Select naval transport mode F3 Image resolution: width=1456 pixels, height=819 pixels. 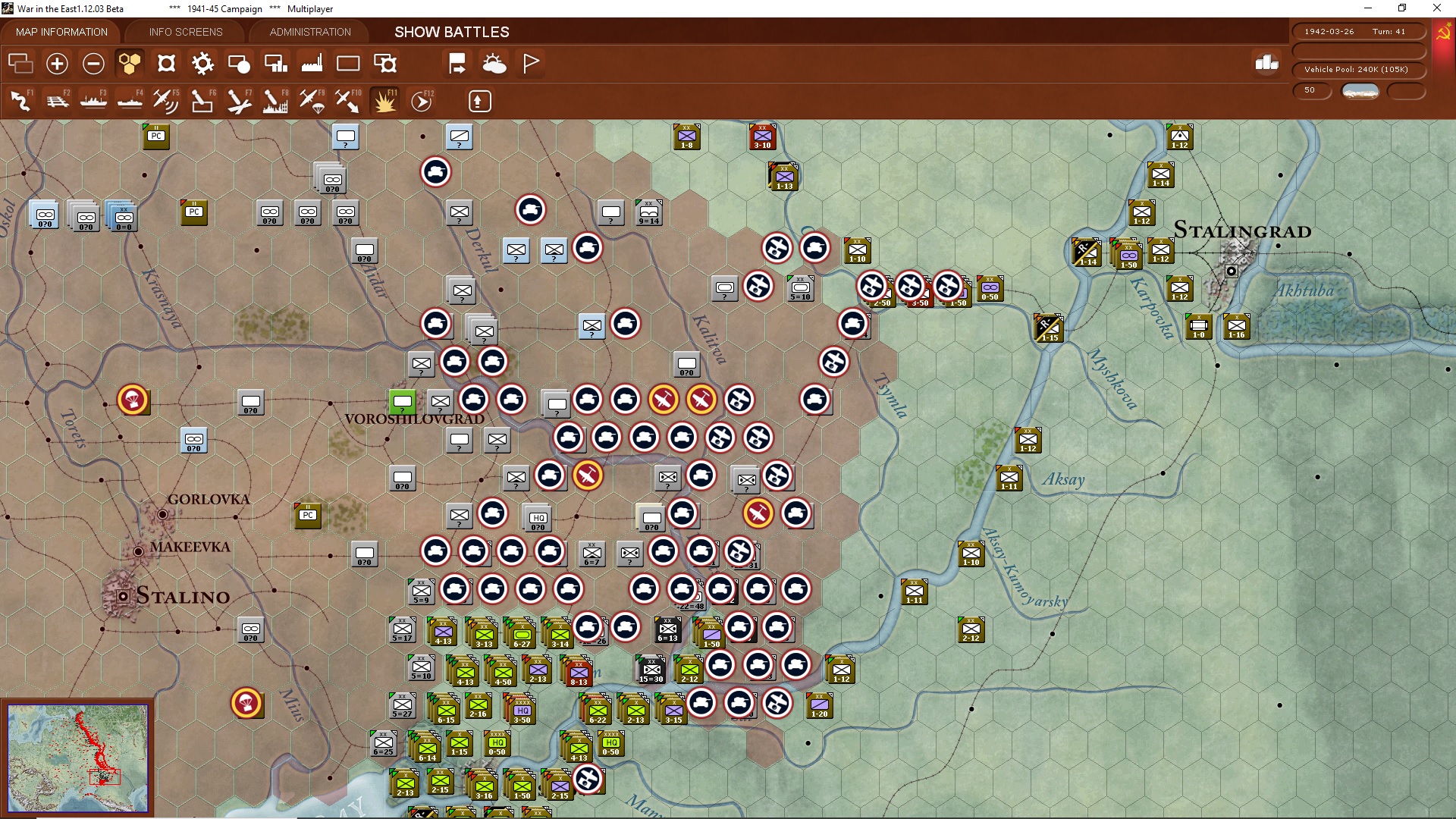coord(93,101)
